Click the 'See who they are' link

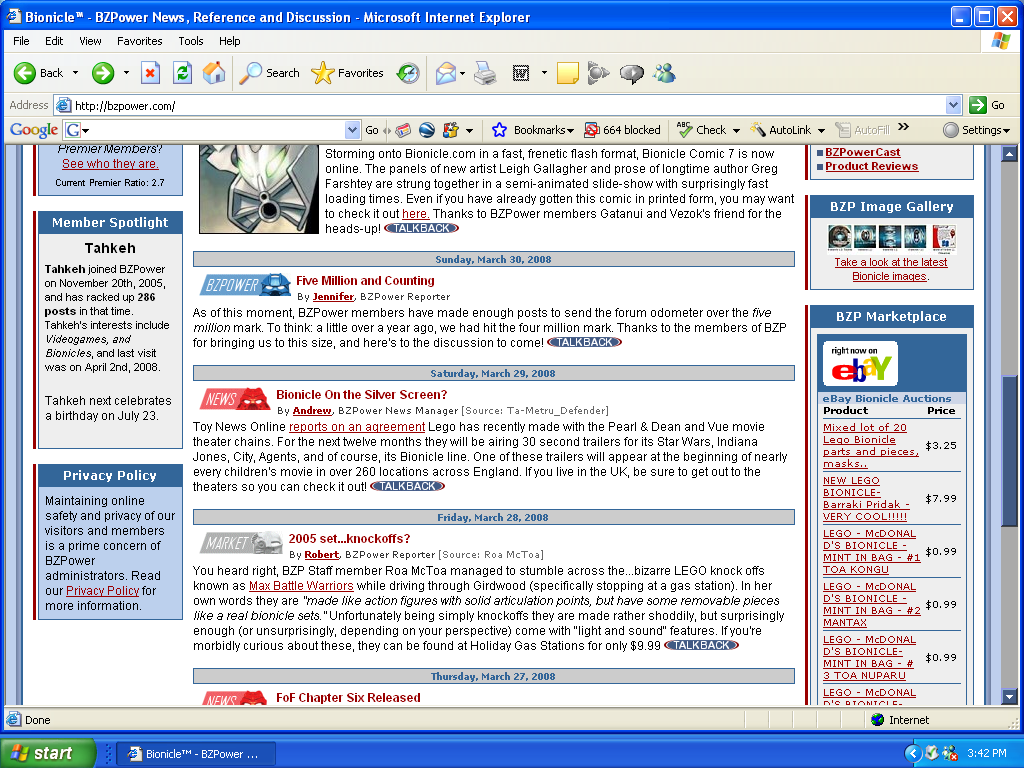tap(110, 164)
